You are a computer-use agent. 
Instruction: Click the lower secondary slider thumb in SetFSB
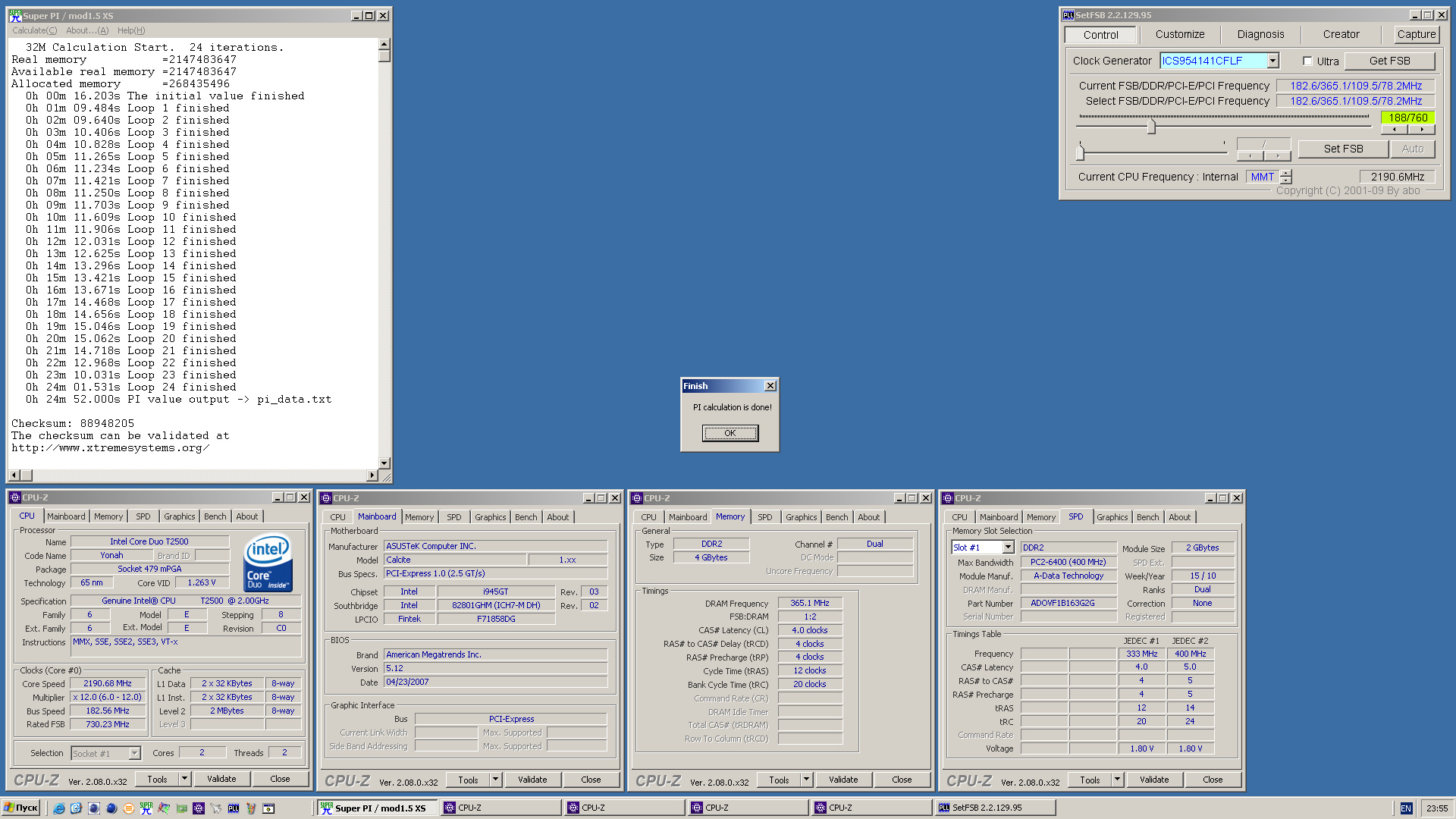(x=1081, y=152)
